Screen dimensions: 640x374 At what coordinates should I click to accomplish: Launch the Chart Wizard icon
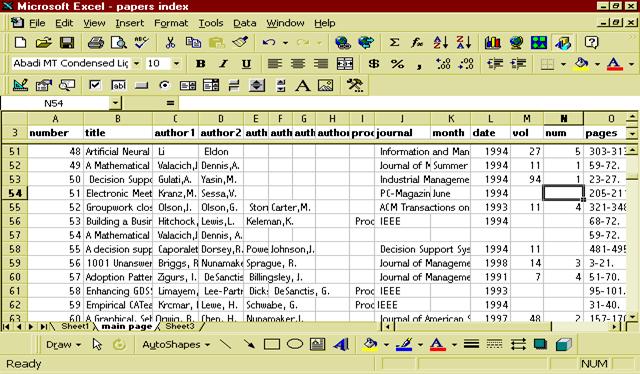click(493, 42)
